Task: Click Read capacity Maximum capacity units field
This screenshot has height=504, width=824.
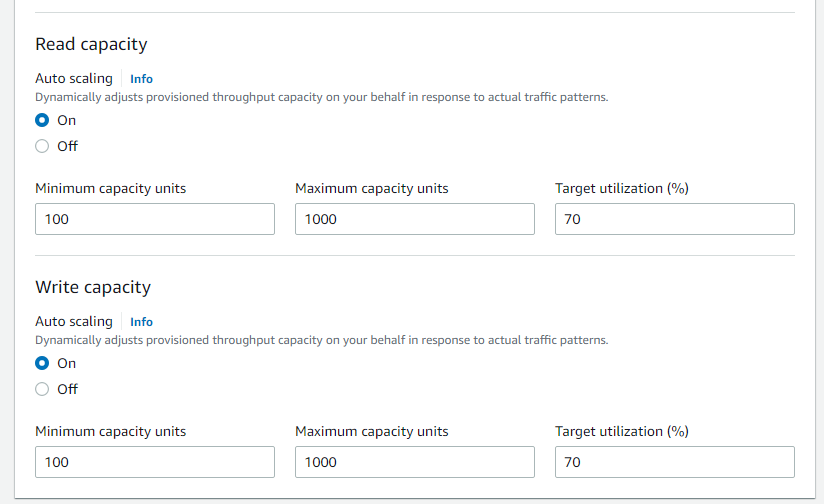Action: pos(414,219)
